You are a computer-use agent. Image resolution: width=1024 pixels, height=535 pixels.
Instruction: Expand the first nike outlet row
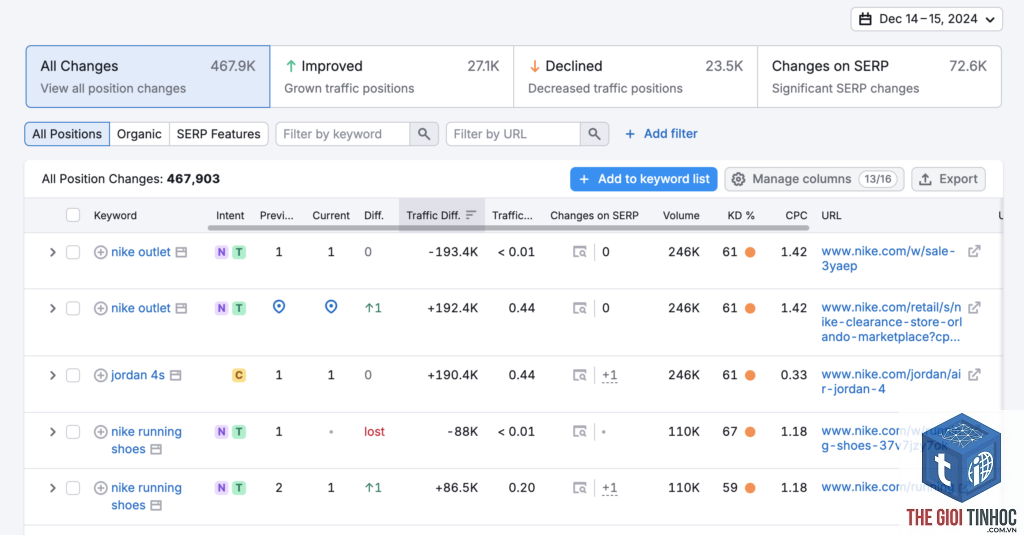click(x=53, y=252)
